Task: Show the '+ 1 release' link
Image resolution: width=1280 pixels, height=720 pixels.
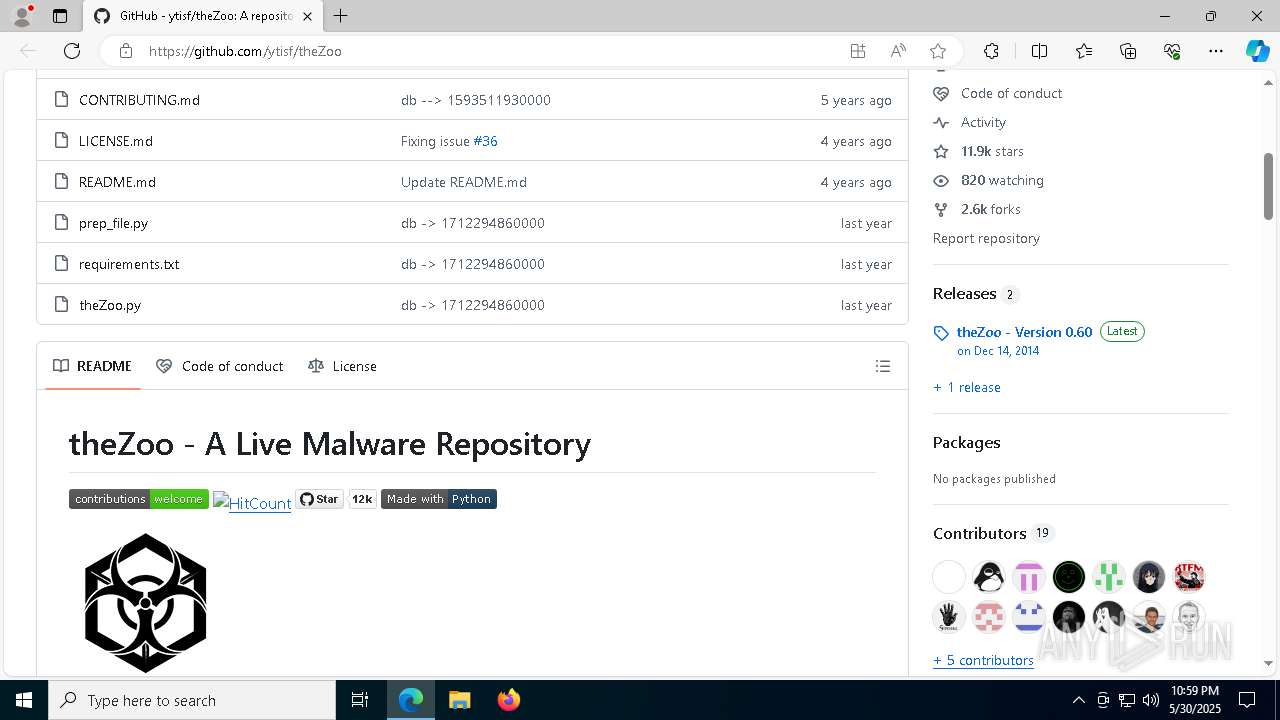Action: click(x=966, y=387)
